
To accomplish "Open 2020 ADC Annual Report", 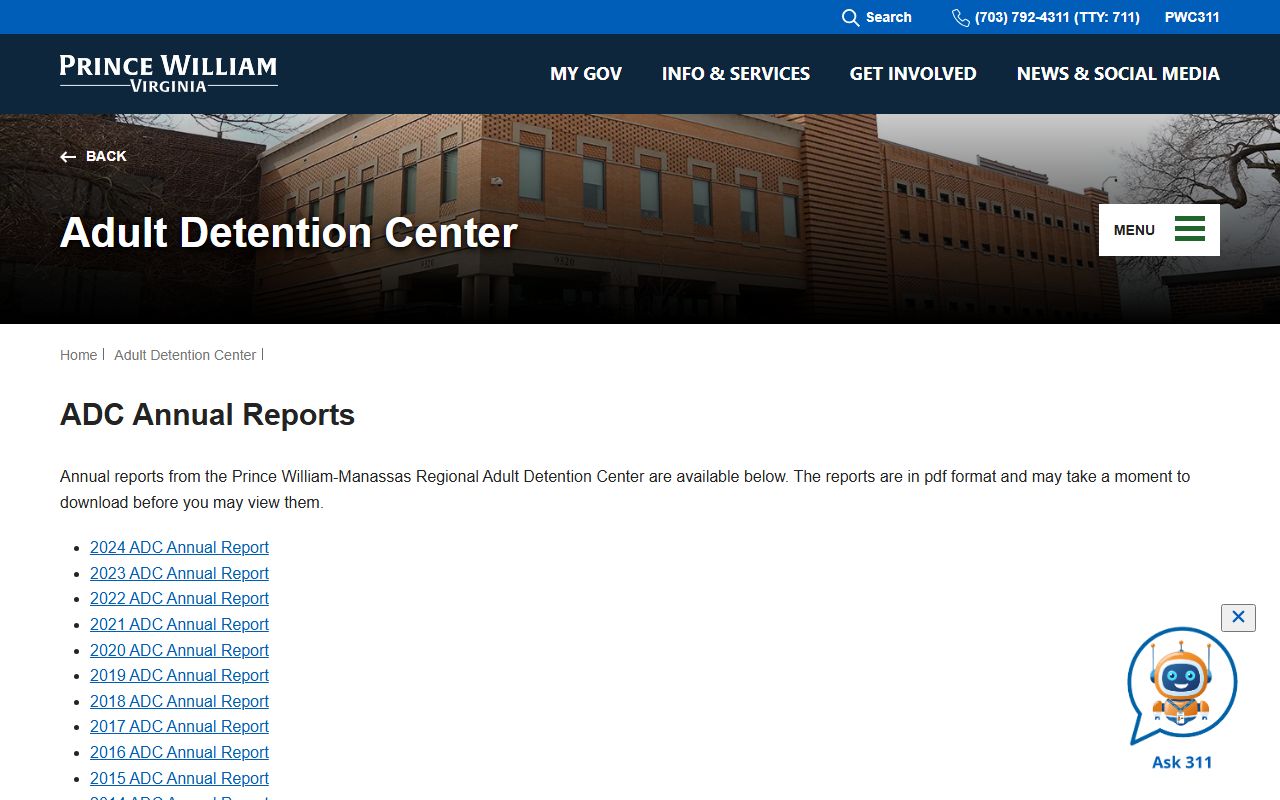I will 179,650.
